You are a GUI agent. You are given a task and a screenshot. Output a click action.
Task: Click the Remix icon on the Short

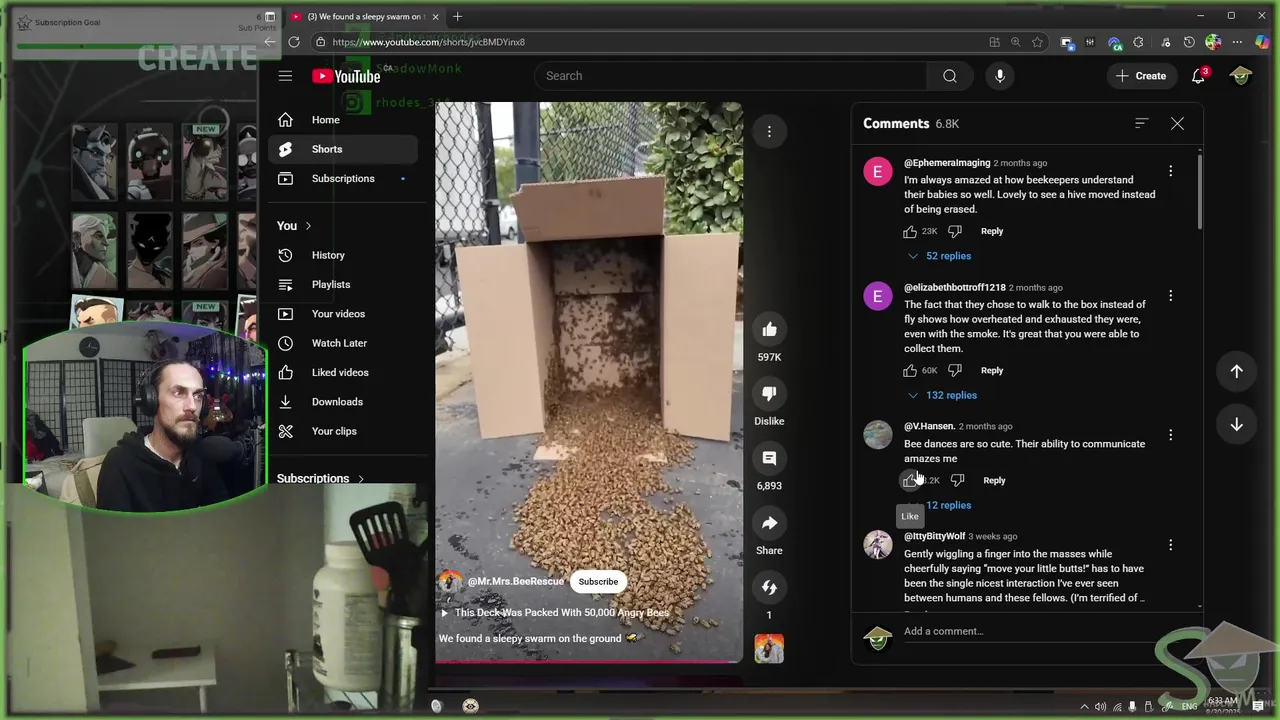pyautogui.click(x=769, y=587)
